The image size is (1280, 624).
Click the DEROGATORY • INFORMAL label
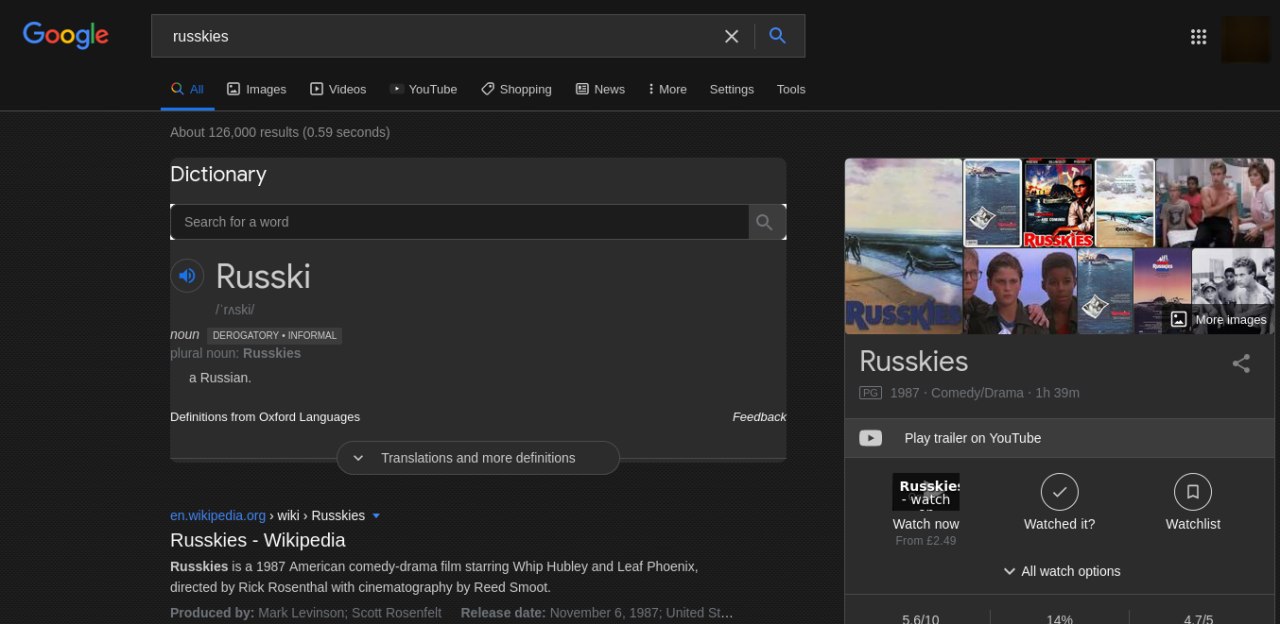(275, 336)
